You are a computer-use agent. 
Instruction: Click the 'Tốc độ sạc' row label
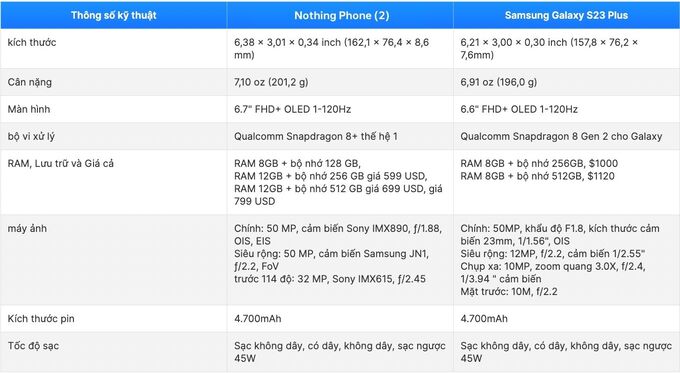coord(33,346)
